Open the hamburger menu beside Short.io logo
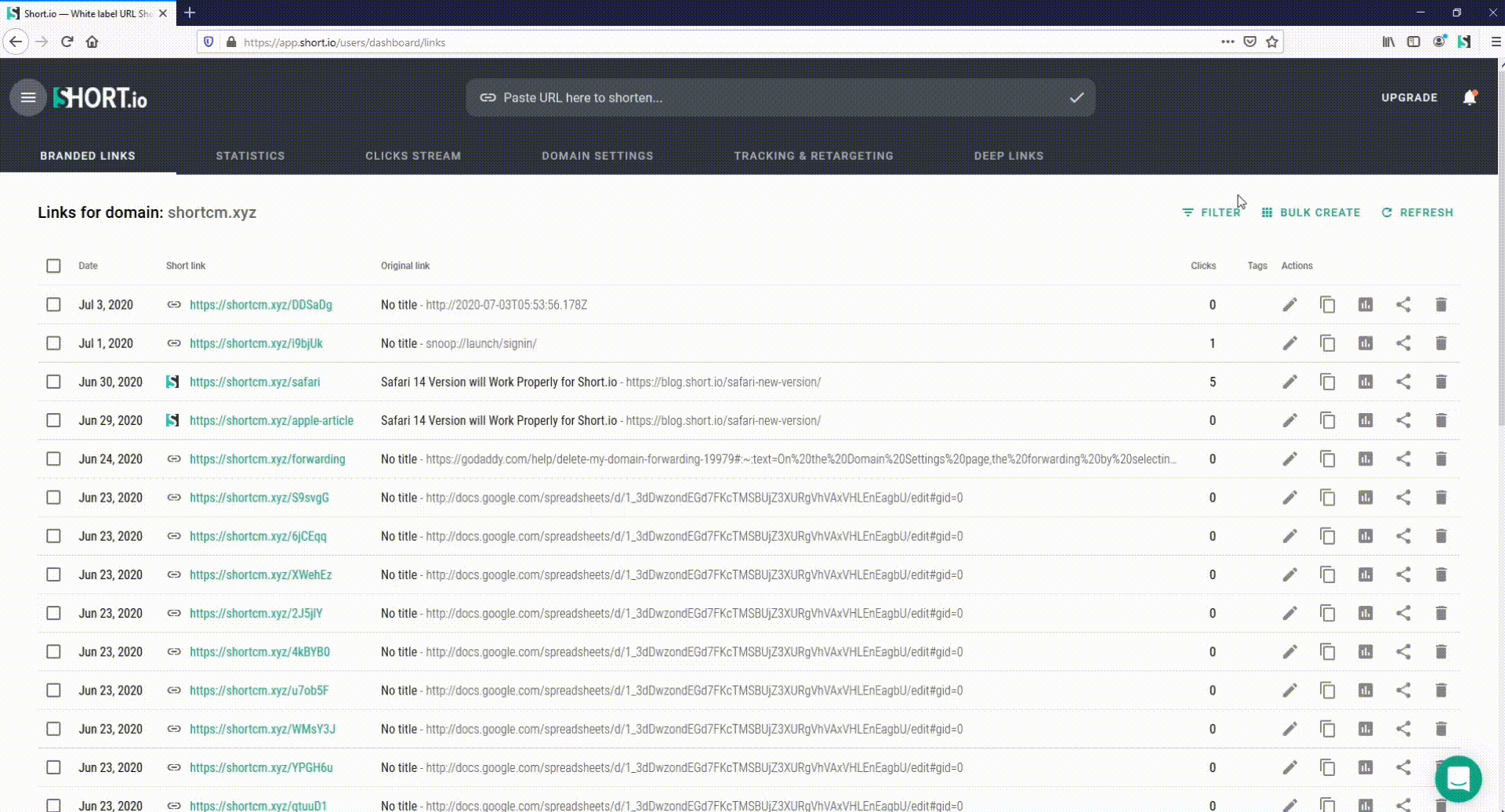1505x812 pixels. click(28, 98)
